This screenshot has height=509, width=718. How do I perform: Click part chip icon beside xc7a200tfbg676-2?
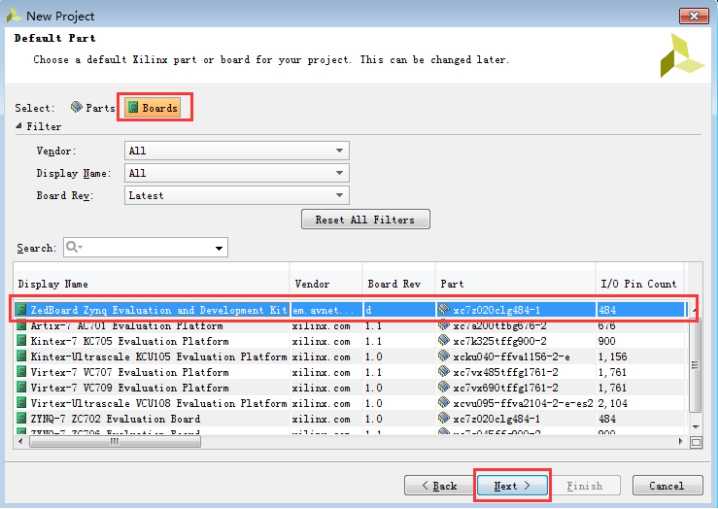pos(444,325)
